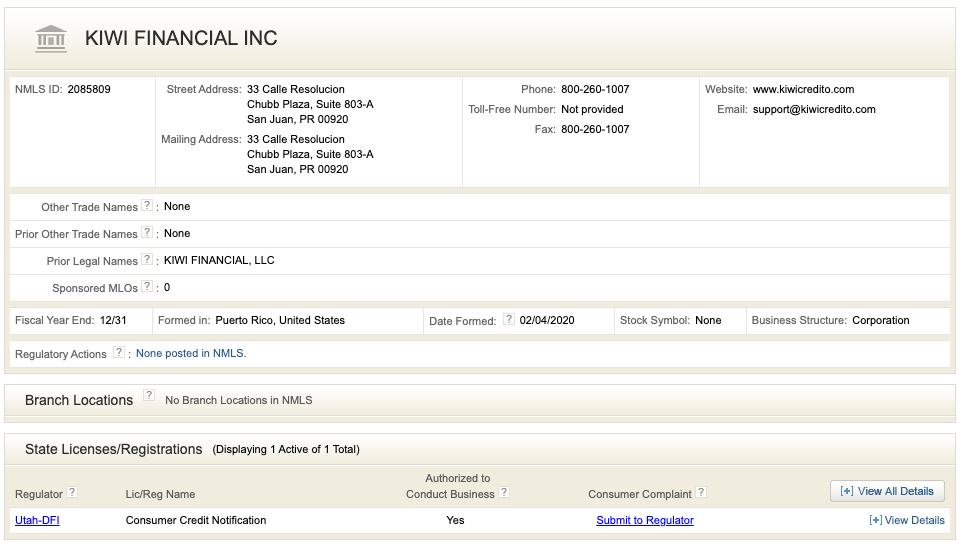Open the Utah-DFI regulator link
The height and width of the screenshot is (545, 962).
[37, 520]
